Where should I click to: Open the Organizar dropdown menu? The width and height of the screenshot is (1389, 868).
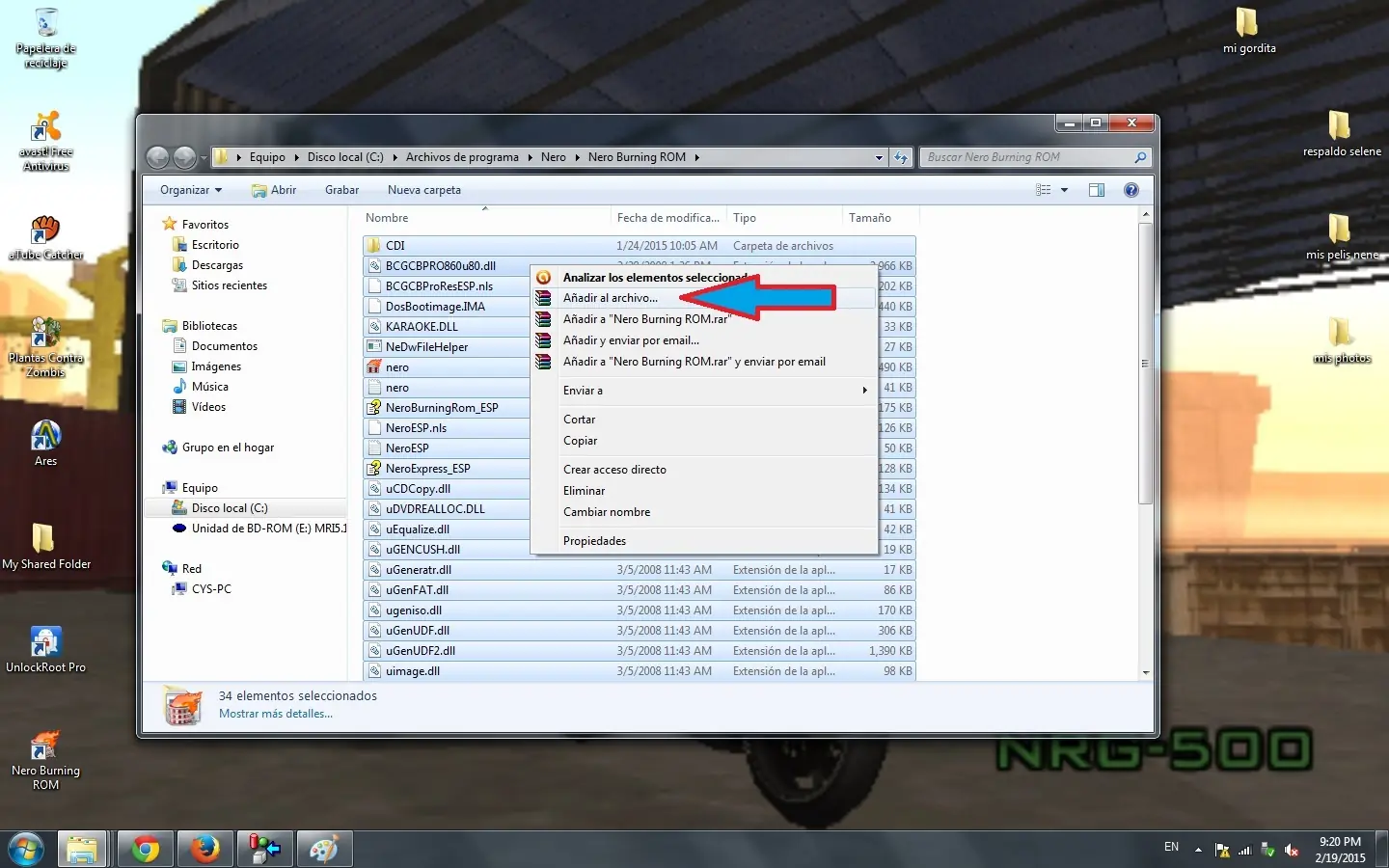(x=191, y=190)
